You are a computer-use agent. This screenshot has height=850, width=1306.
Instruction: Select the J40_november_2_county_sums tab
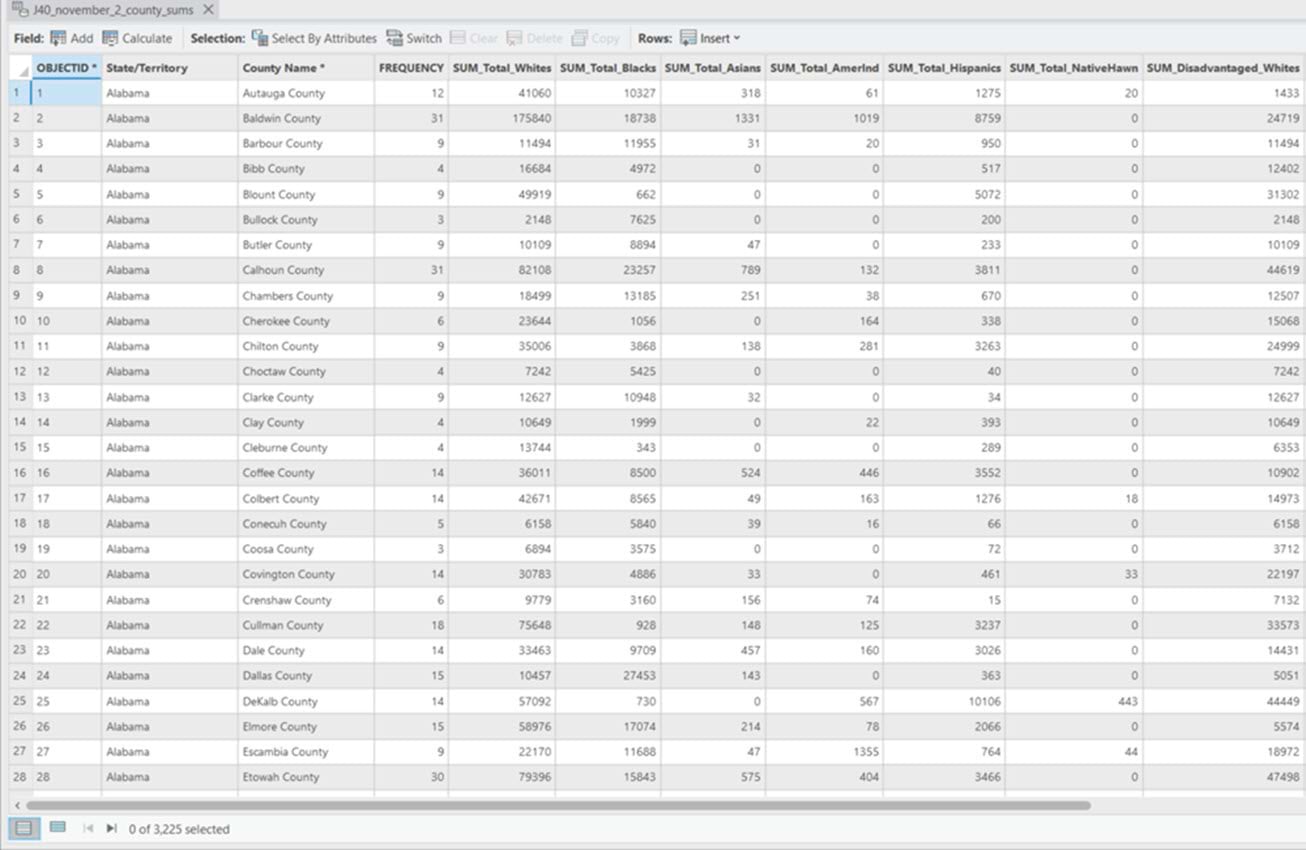click(110, 10)
